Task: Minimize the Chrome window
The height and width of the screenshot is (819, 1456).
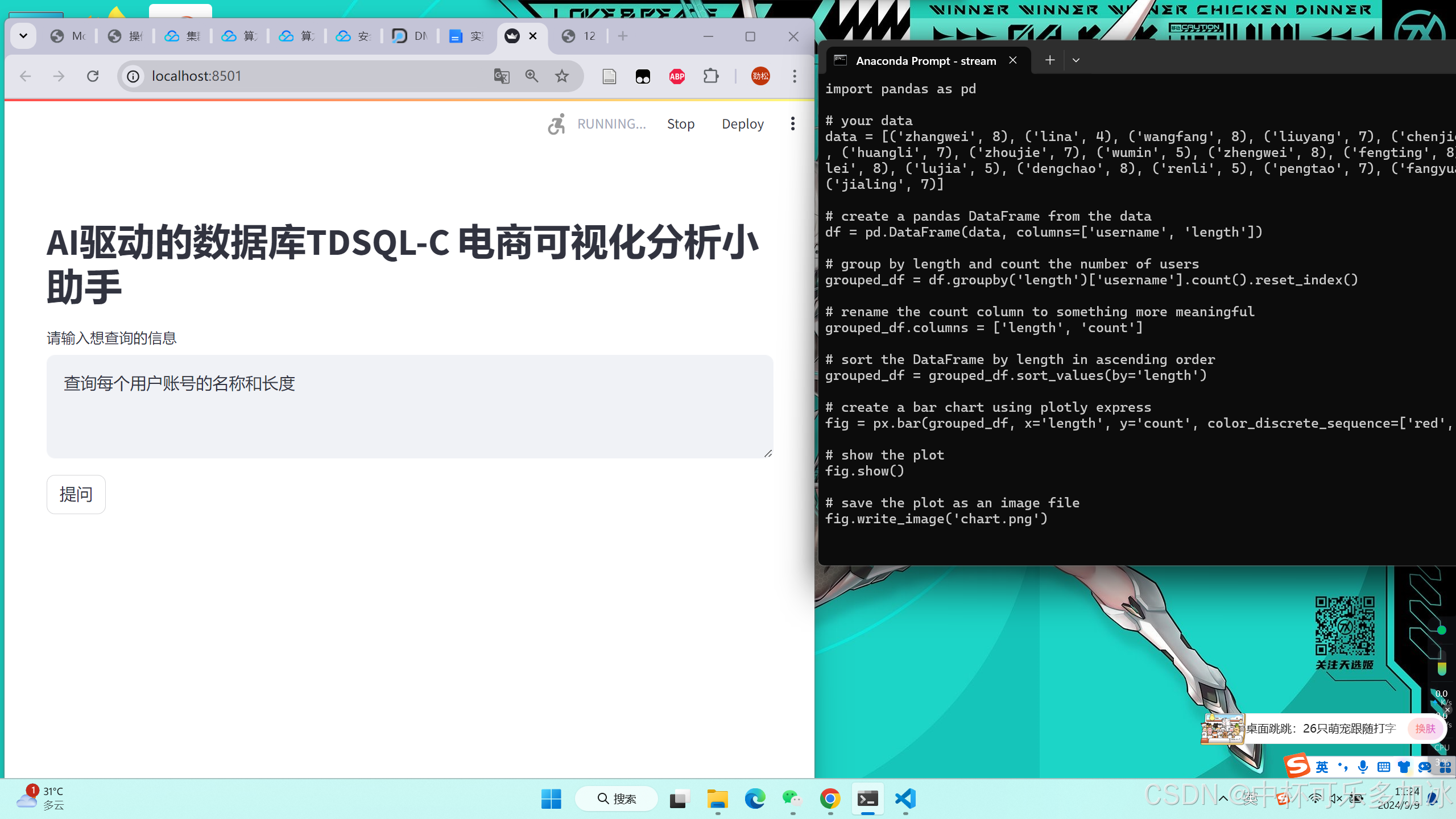Action: point(708,36)
